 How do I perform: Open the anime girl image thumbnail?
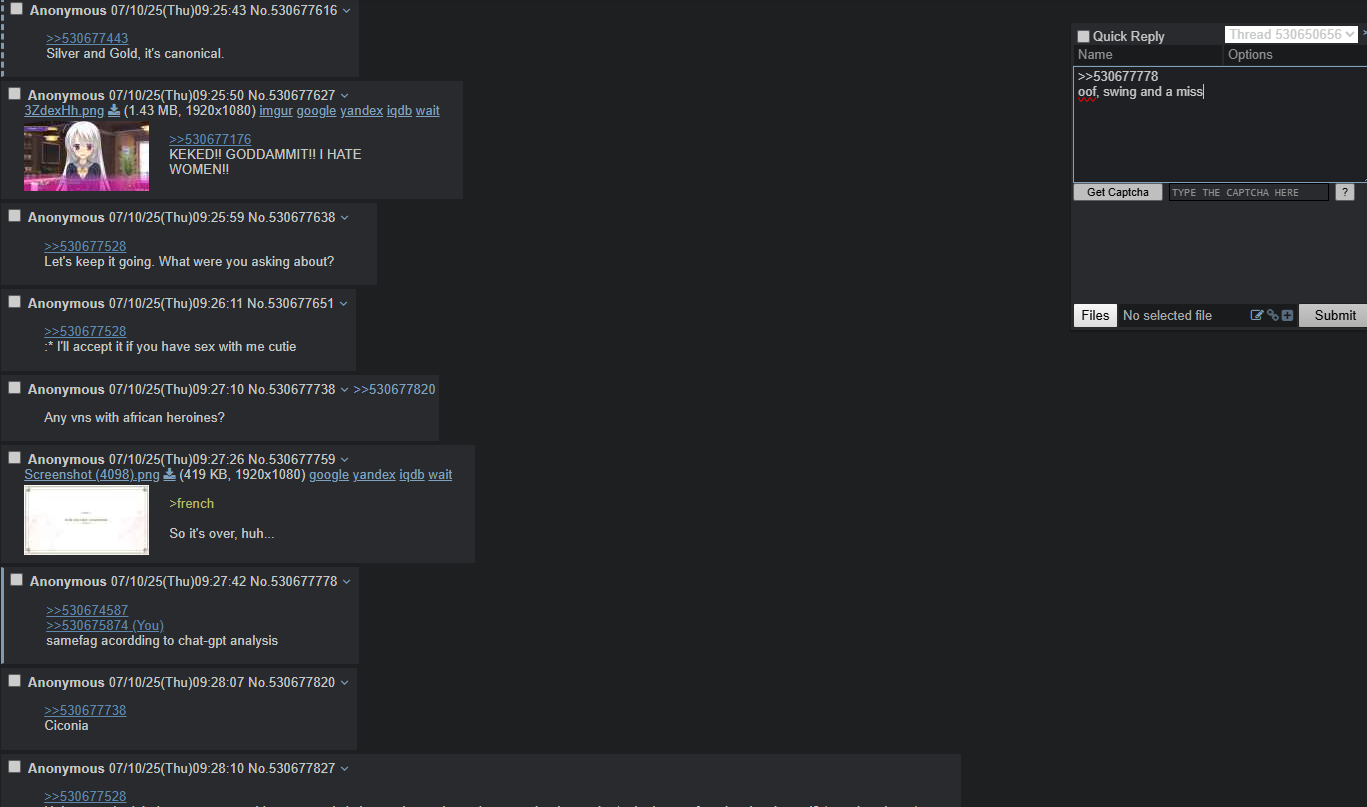[87, 157]
